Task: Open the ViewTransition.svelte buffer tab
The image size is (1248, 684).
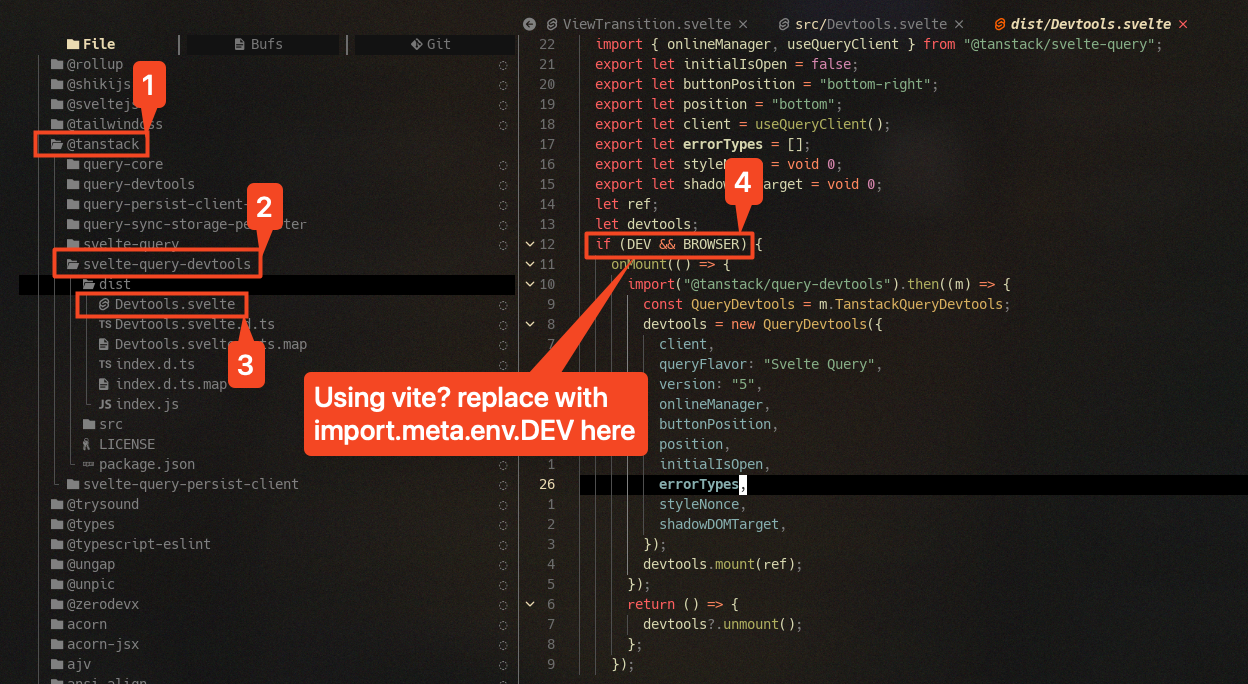Action: click(648, 24)
